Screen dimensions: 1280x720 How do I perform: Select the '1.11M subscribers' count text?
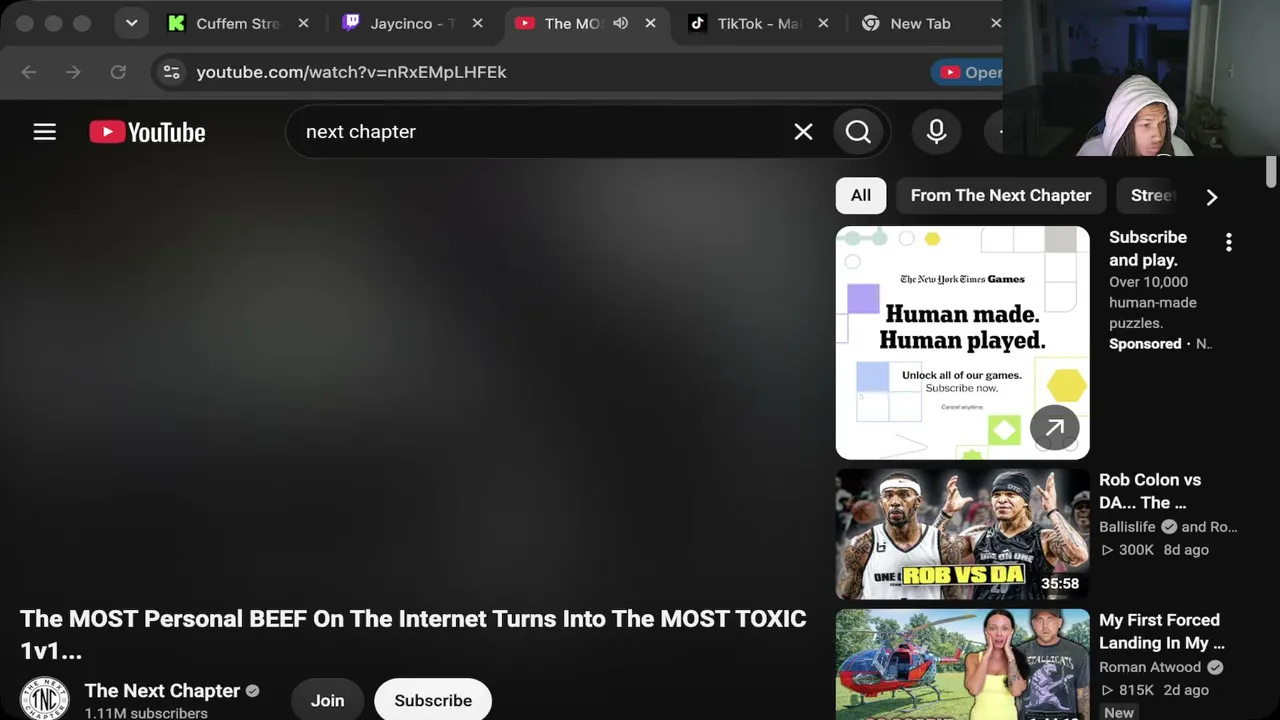146,713
